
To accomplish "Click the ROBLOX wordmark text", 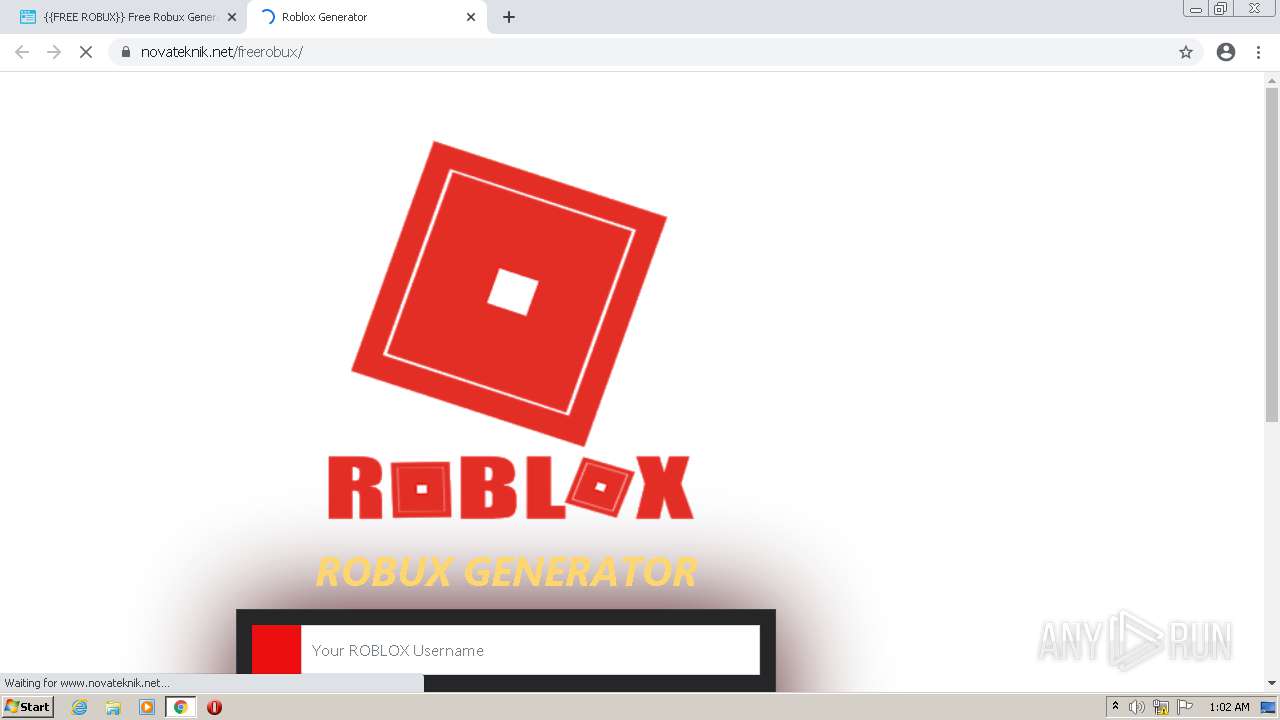I will pyautogui.click(x=510, y=488).
